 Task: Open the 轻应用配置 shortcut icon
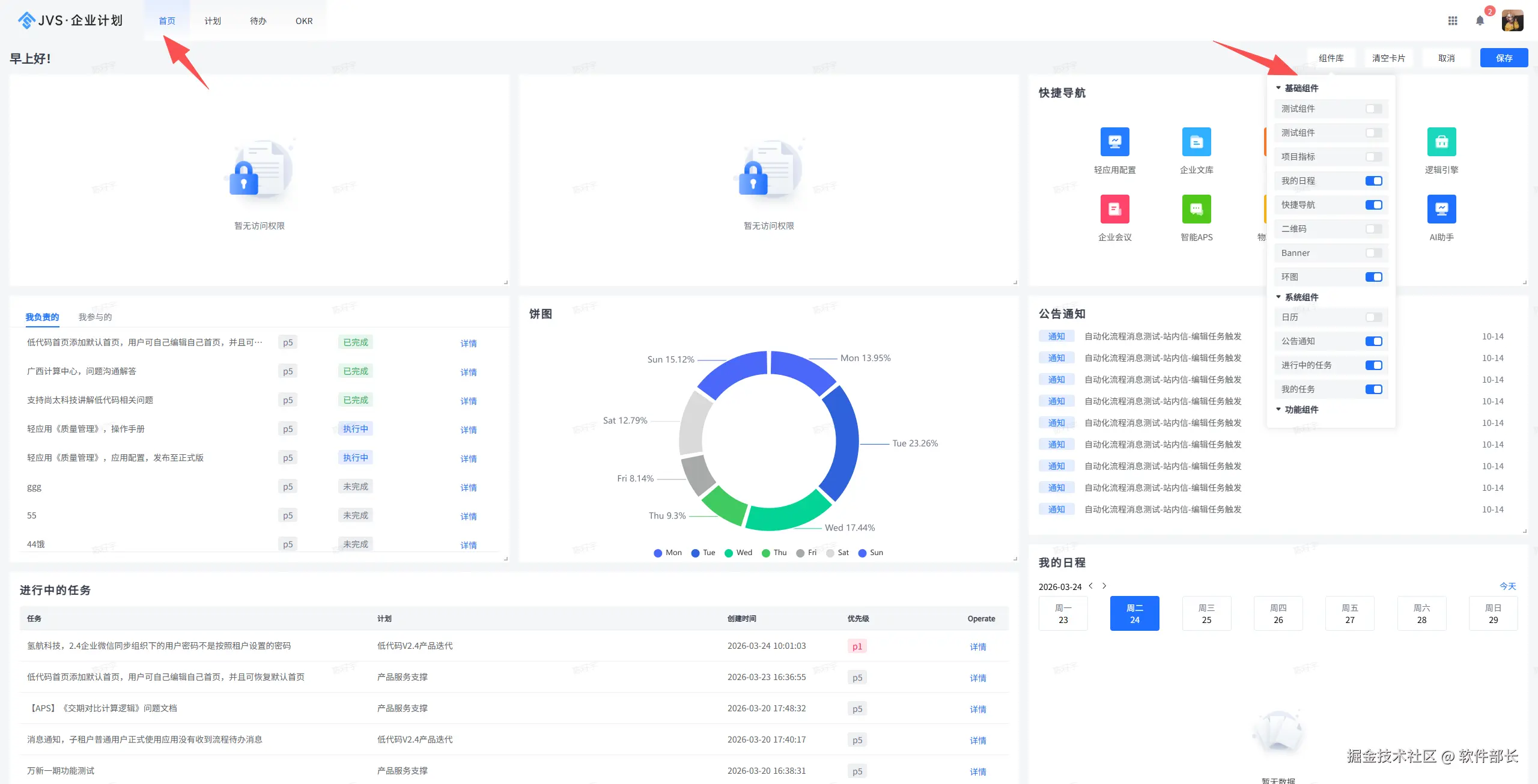pos(1114,142)
